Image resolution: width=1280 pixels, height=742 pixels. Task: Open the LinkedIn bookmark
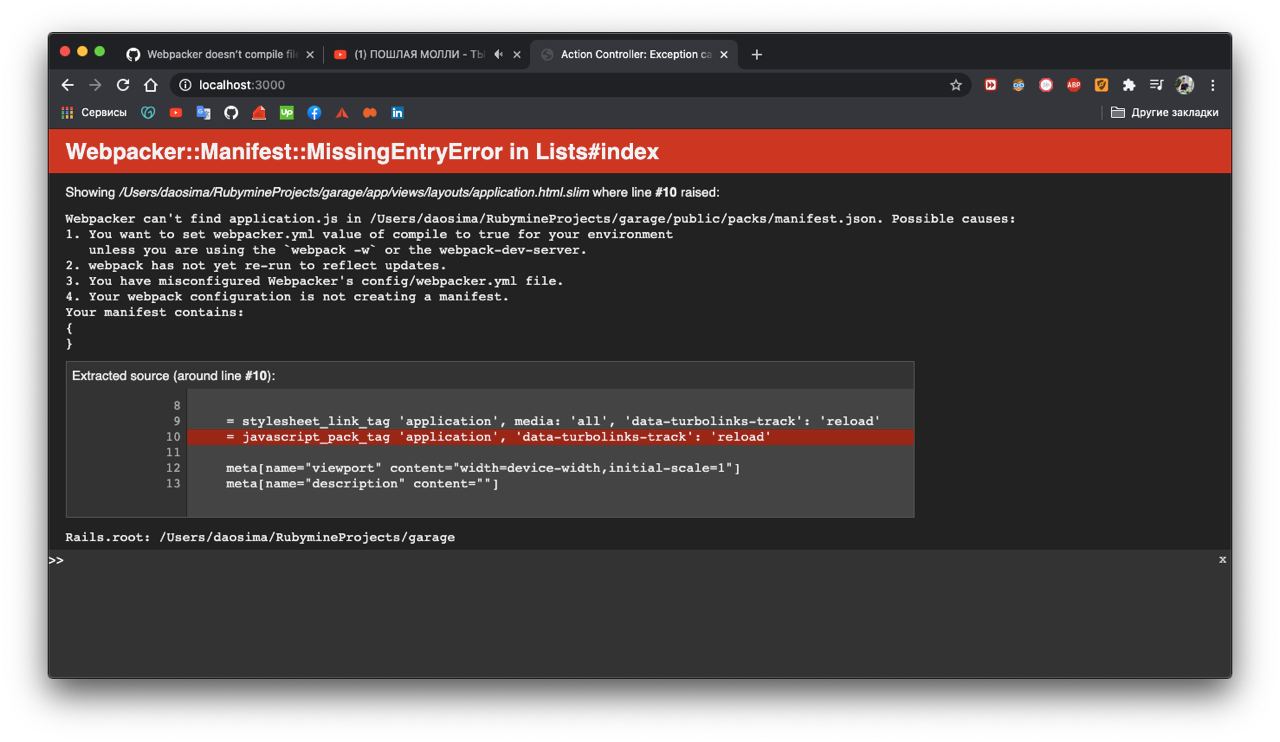coord(397,113)
